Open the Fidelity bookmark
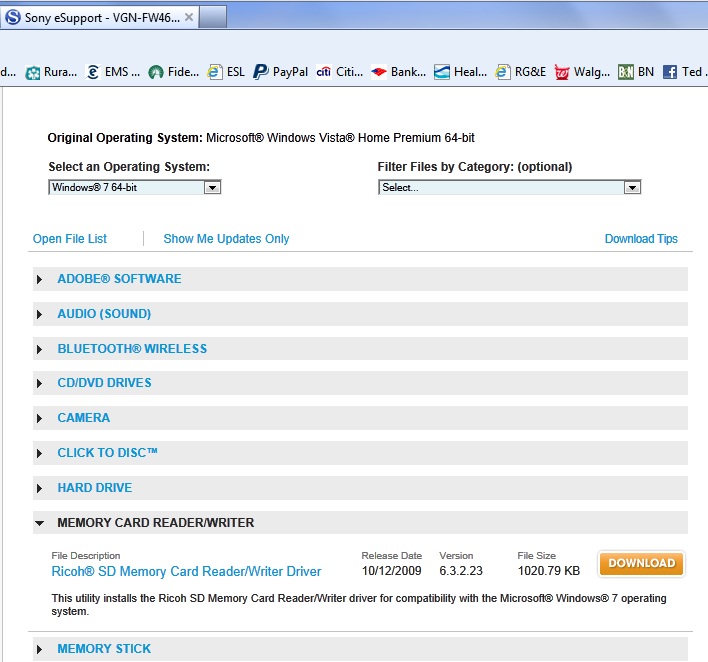 coord(173,72)
